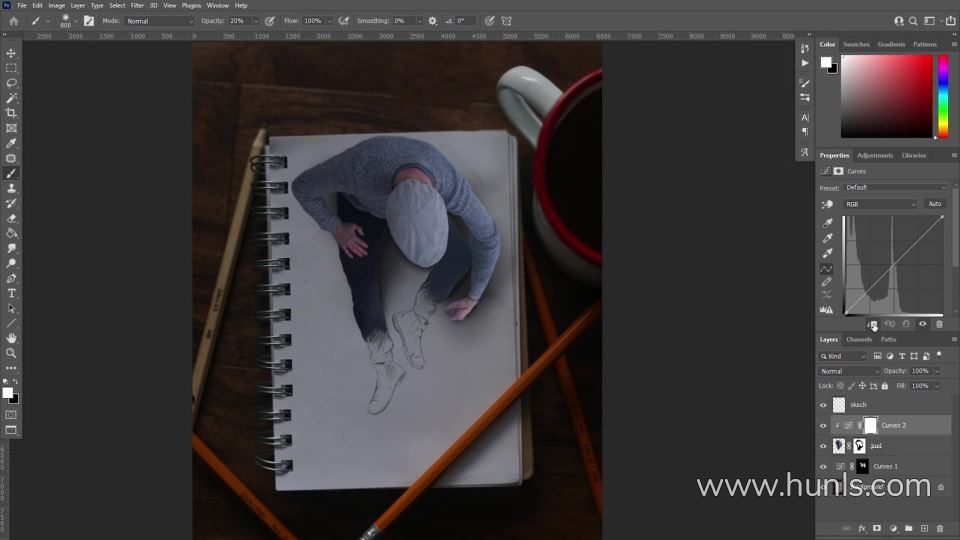Select the Move tool
Viewport: 960px width, 540px height.
click(11, 53)
